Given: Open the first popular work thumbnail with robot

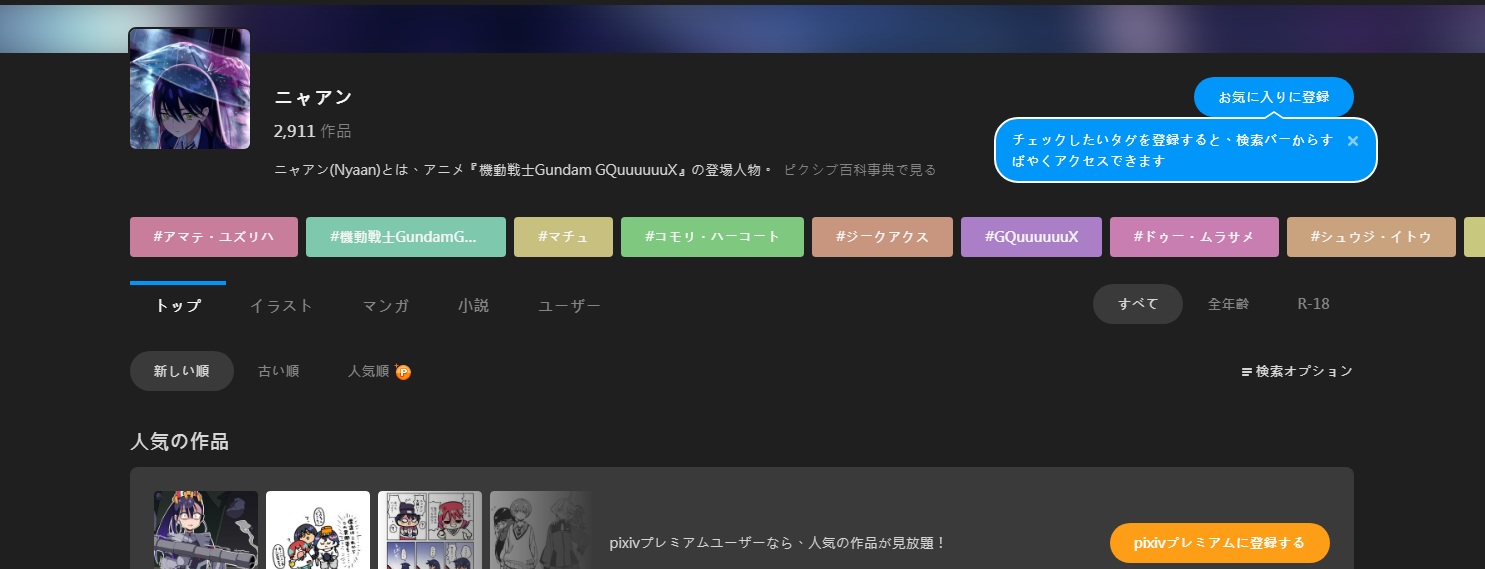Looking at the screenshot, I should point(206,530).
